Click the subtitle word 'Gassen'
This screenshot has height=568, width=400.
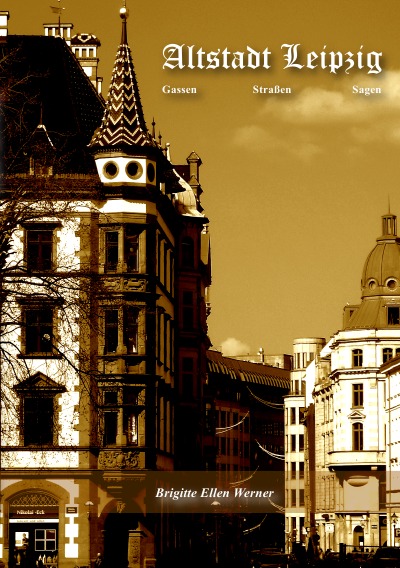pos(179,89)
